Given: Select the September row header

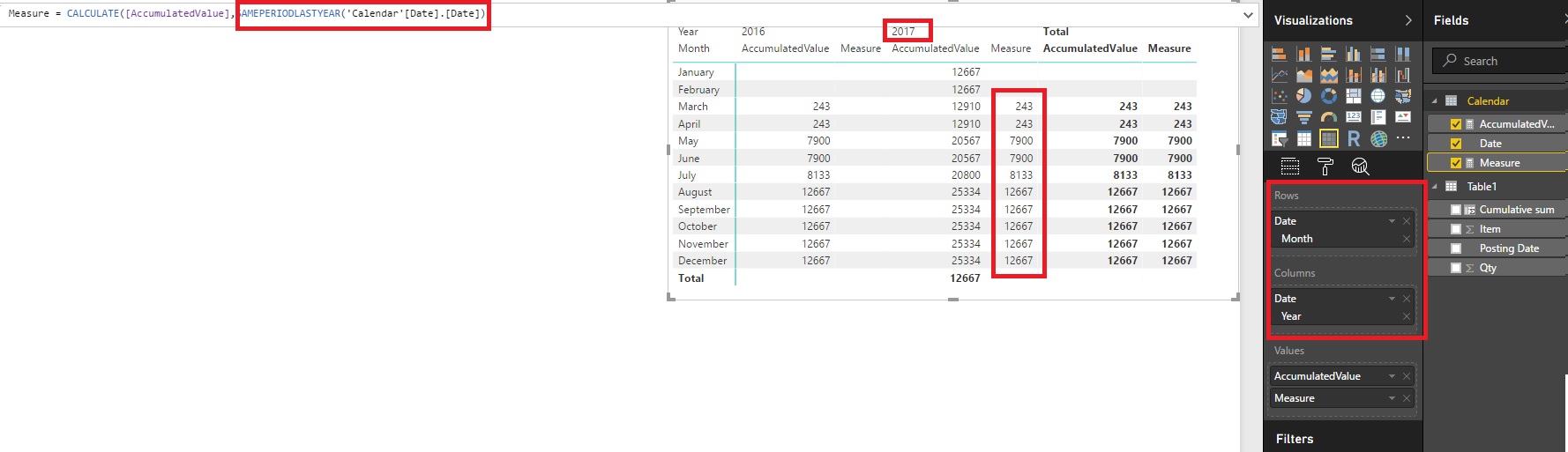Looking at the screenshot, I should point(704,210).
